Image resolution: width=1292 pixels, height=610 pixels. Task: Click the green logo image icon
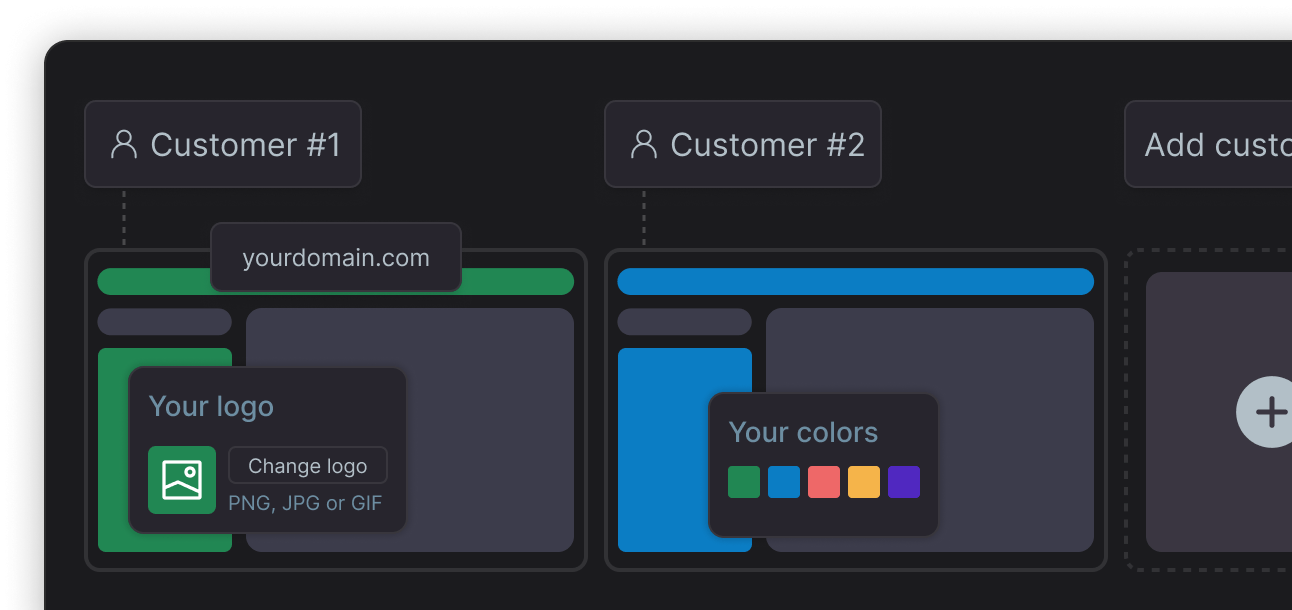tap(182, 480)
